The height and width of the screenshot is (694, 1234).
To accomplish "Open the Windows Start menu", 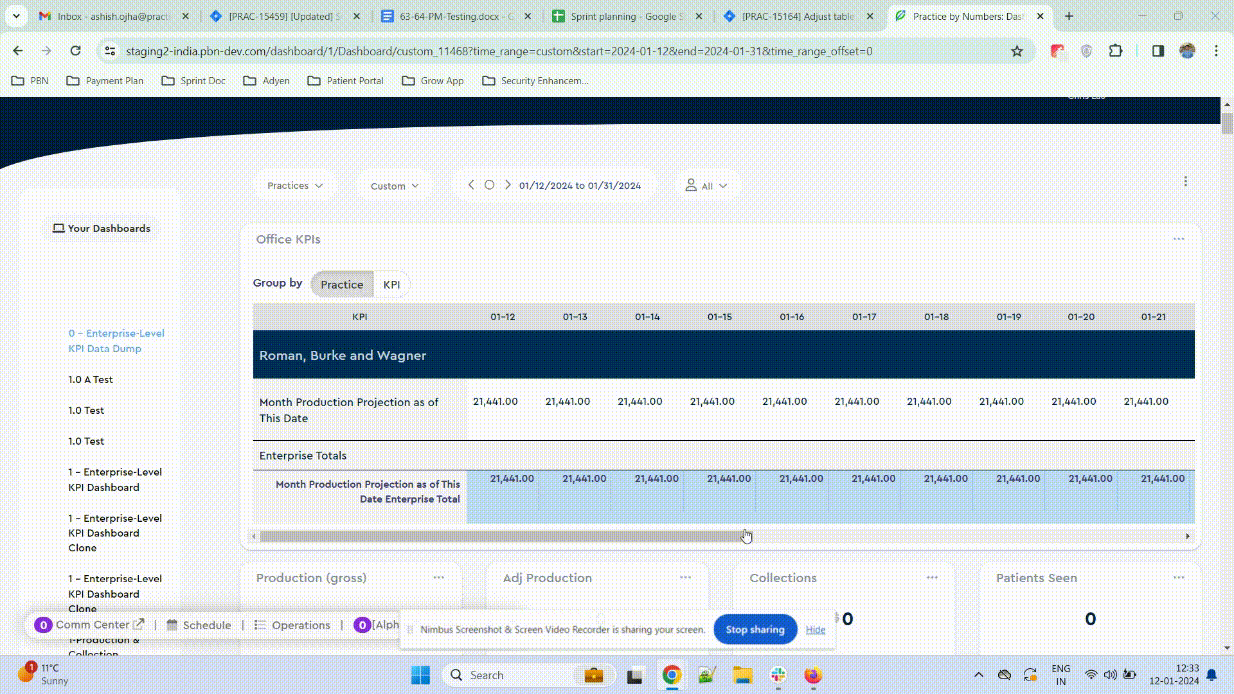I will (419, 675).
